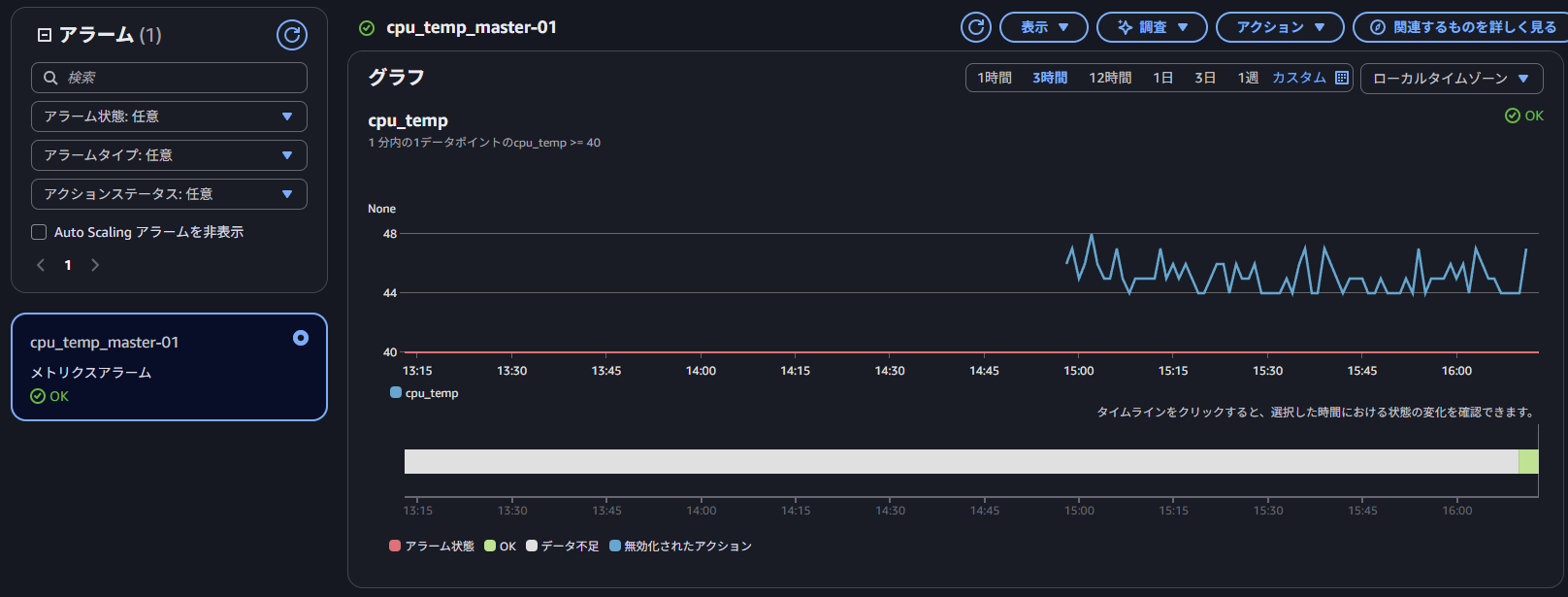Click the 44 y-axis value

[390, 293]
